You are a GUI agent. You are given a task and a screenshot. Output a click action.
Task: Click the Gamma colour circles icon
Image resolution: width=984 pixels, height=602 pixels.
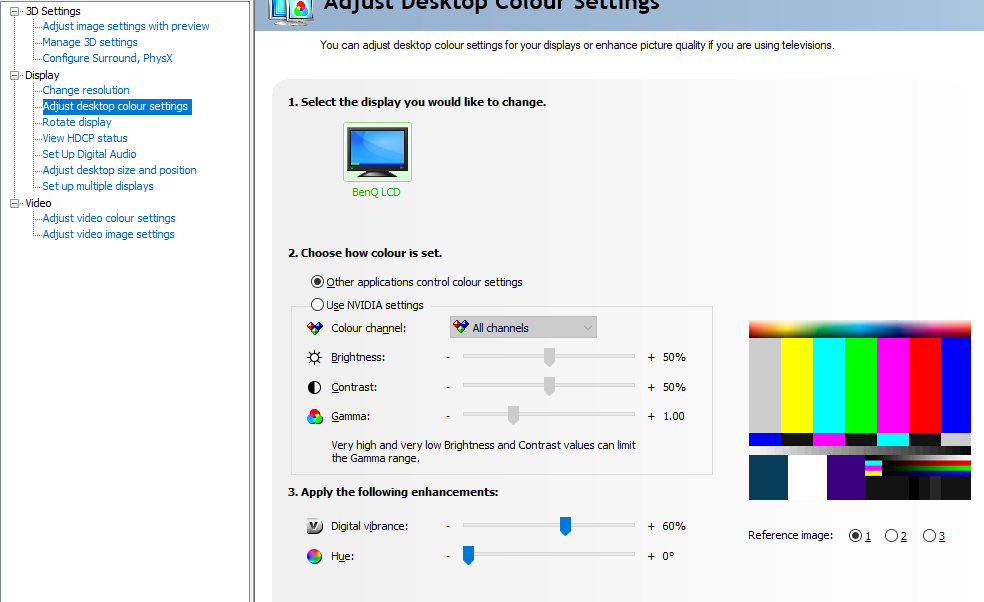(x=314, y=416)
